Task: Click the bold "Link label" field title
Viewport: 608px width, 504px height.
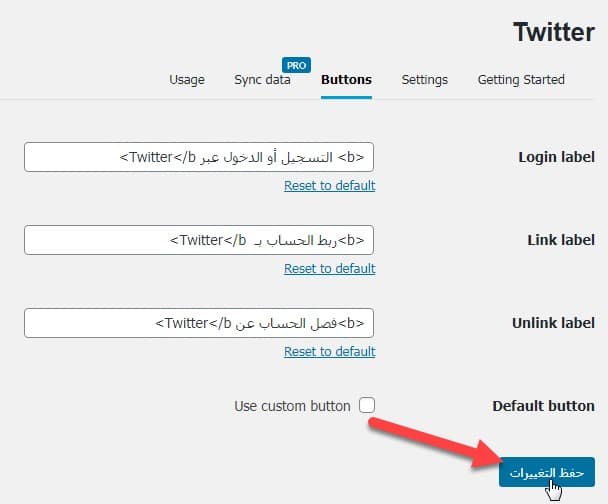Action: point(561,240)
